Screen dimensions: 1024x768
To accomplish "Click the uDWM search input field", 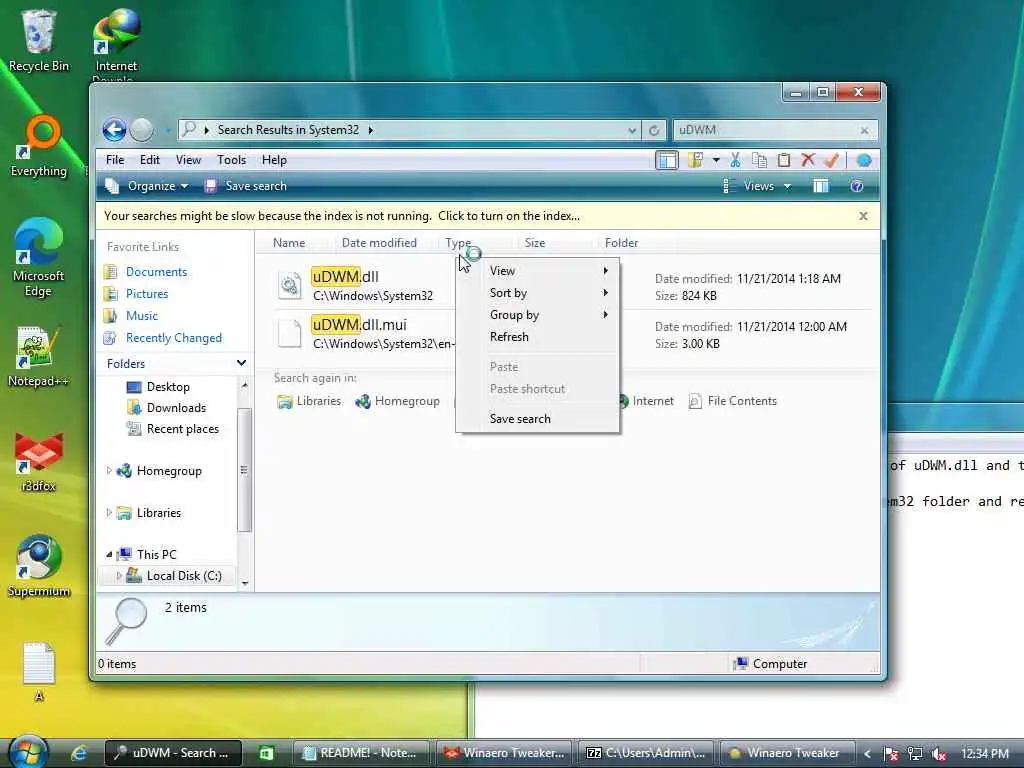I will (765, 130).
